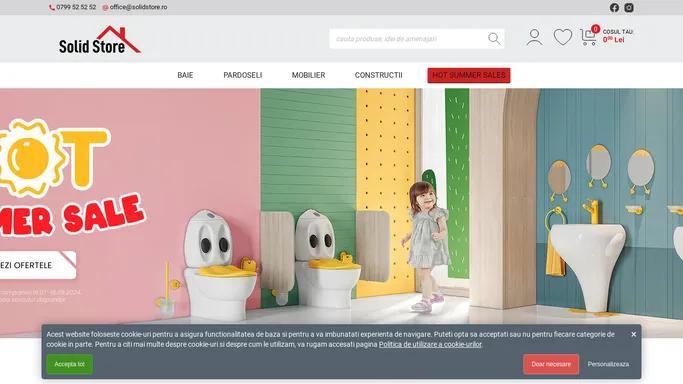
Task: Open the wishlist heart icon
Action: [x=563, y=37]
